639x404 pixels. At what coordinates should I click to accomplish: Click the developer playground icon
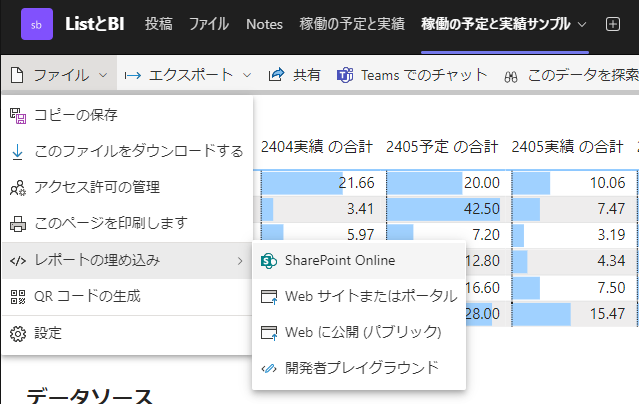pos(269,369)
